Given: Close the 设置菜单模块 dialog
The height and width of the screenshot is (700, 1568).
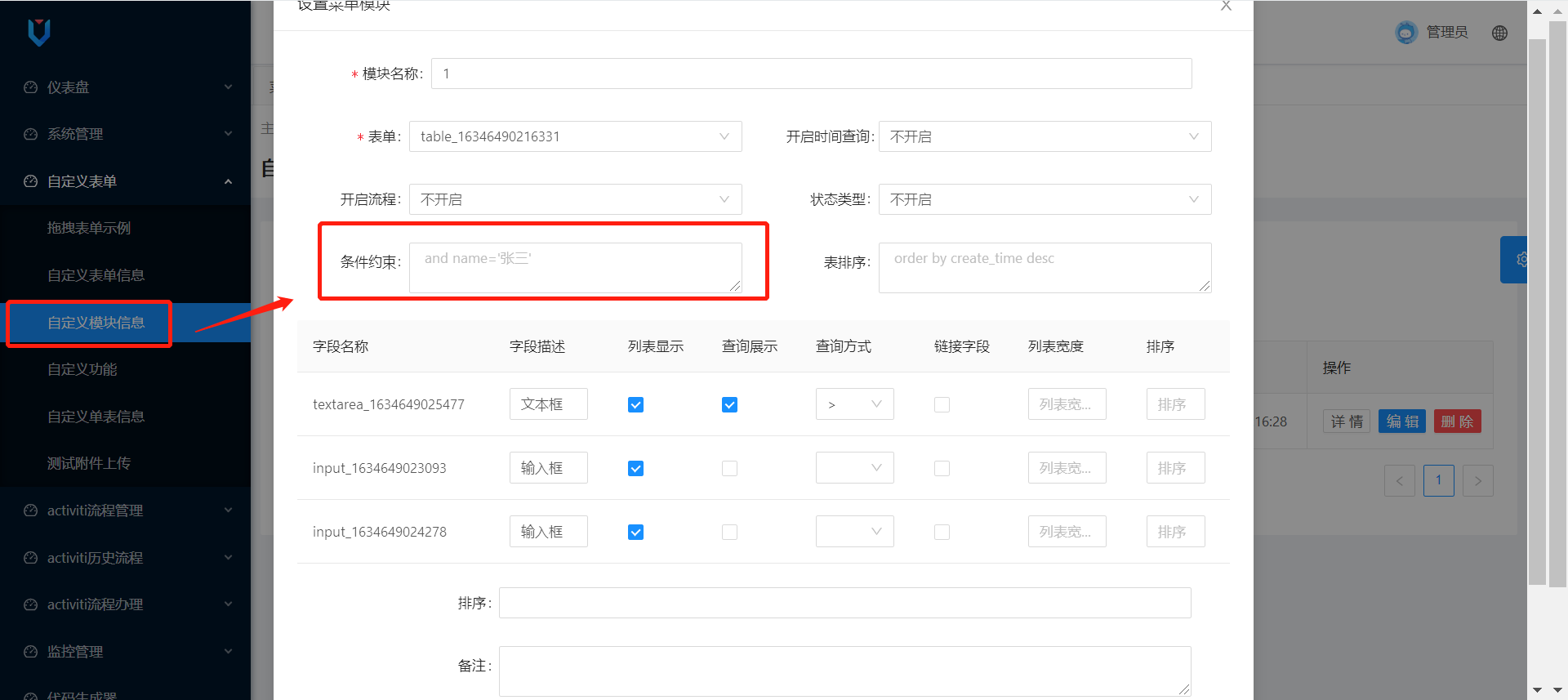Looking at the screenshot, I should pos(1226,6).
